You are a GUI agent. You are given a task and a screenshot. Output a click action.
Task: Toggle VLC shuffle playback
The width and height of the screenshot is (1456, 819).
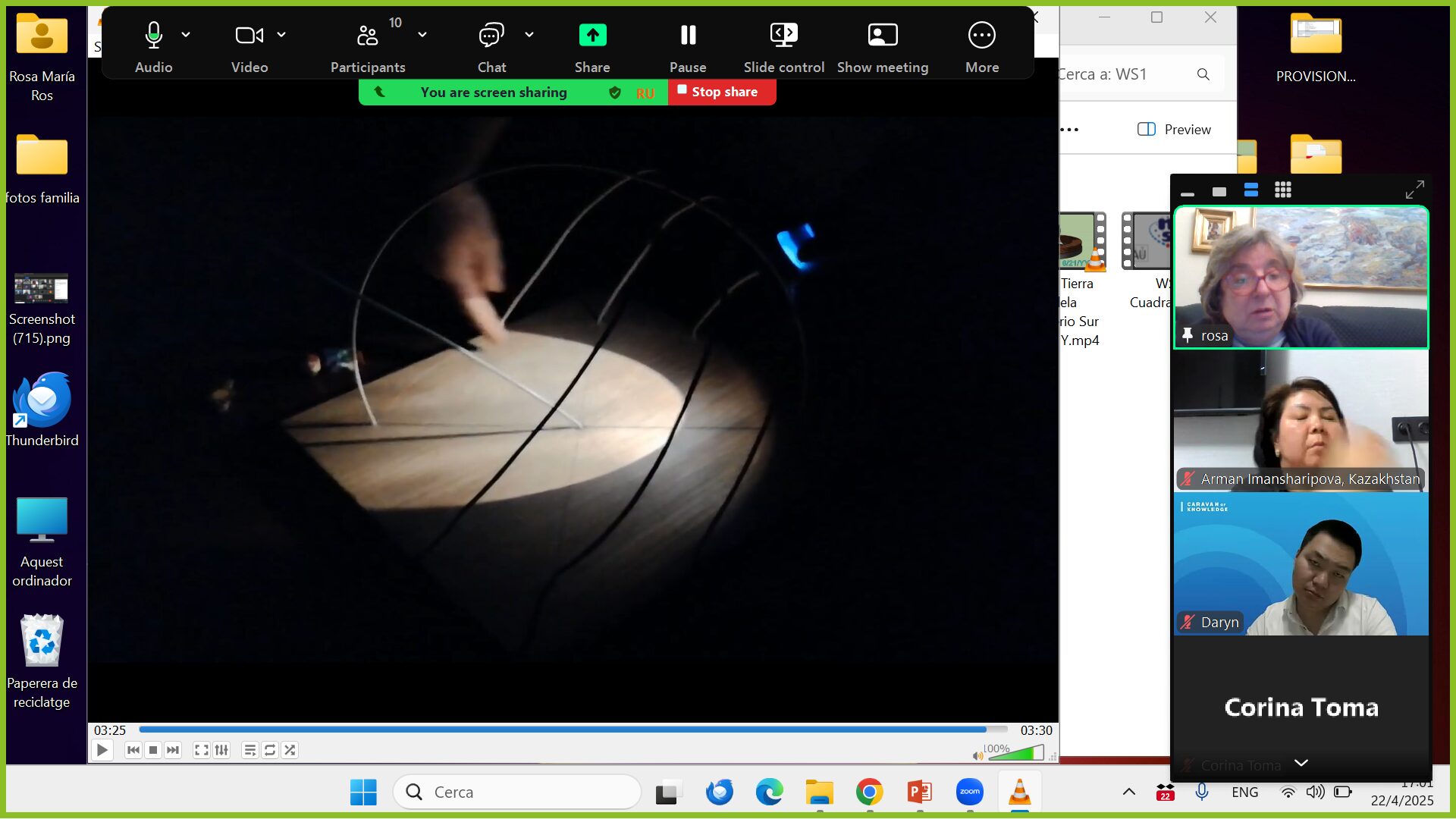pos(290,750)
